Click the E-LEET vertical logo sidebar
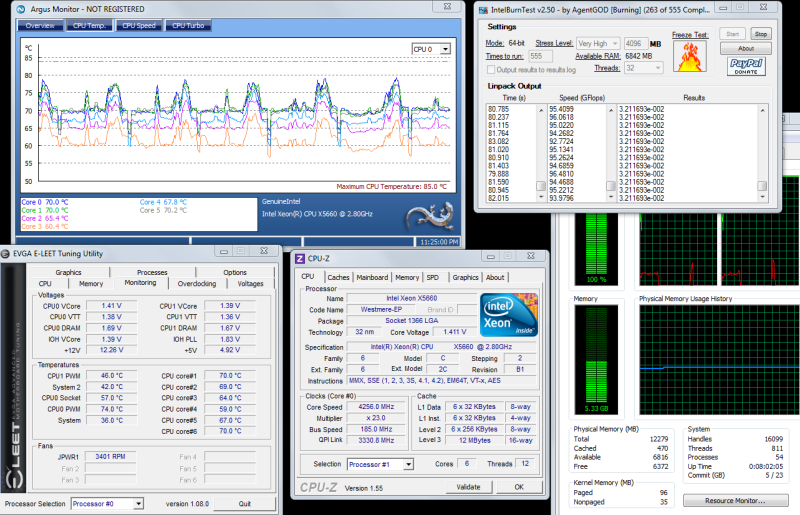800x515 pixels. tap(14, 378)
